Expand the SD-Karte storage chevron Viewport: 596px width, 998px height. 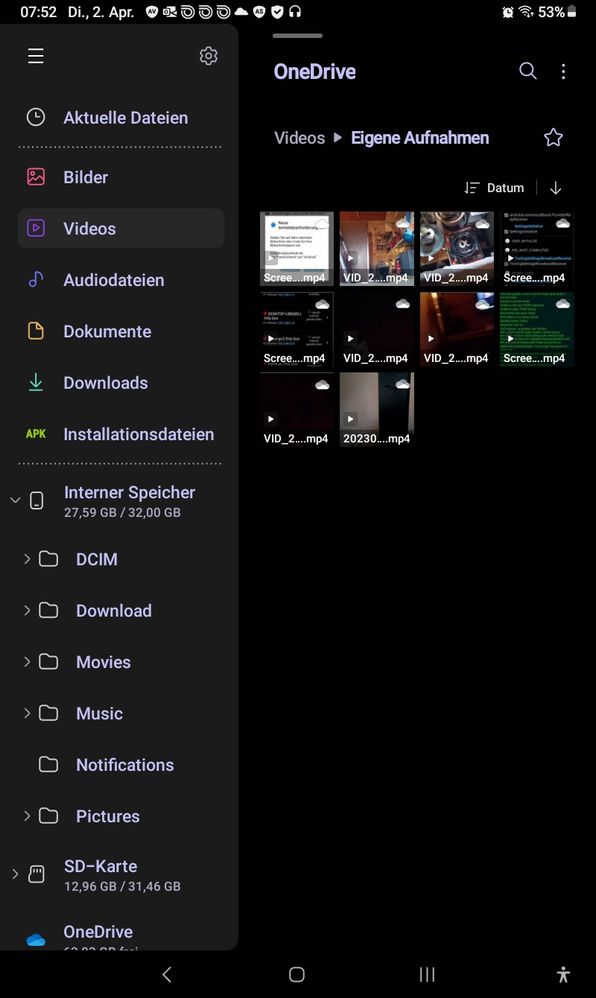pyautogui.click(x=15, y=874)
